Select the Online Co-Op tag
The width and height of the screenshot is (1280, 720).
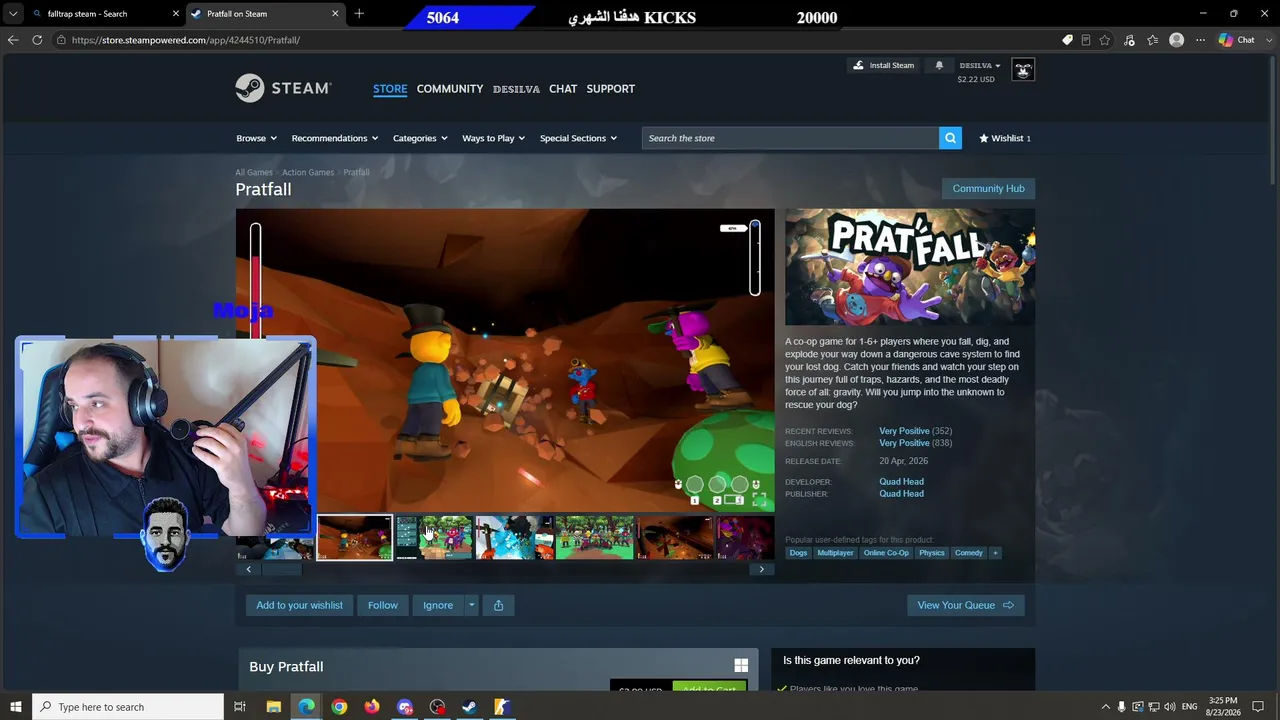pyautogui.click(x=886, y=553)
